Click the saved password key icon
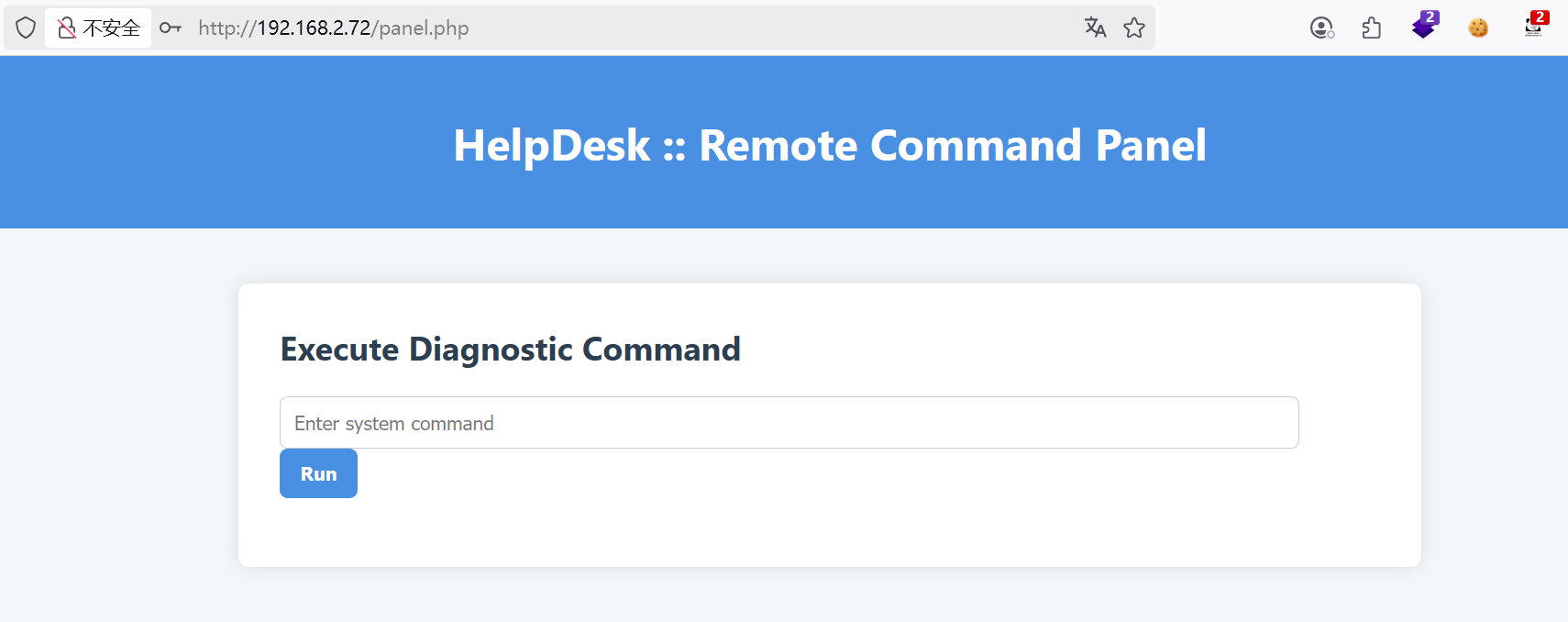Image resolution: width=1568 pixels, height=622 pixels. [171, 28]
